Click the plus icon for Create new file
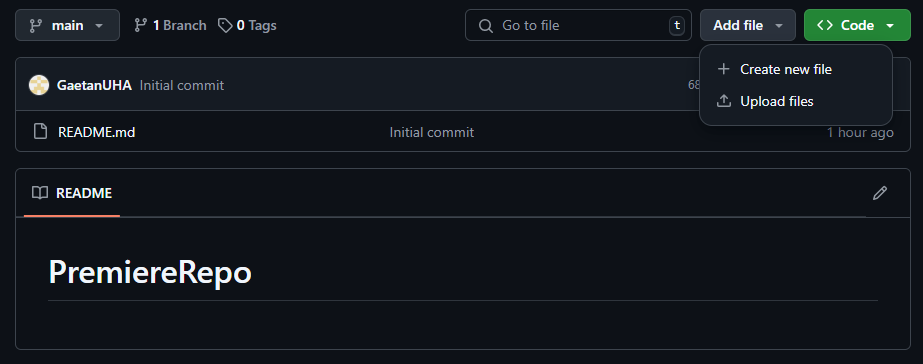Screen dimensions: 923x364 coord(723,70)
